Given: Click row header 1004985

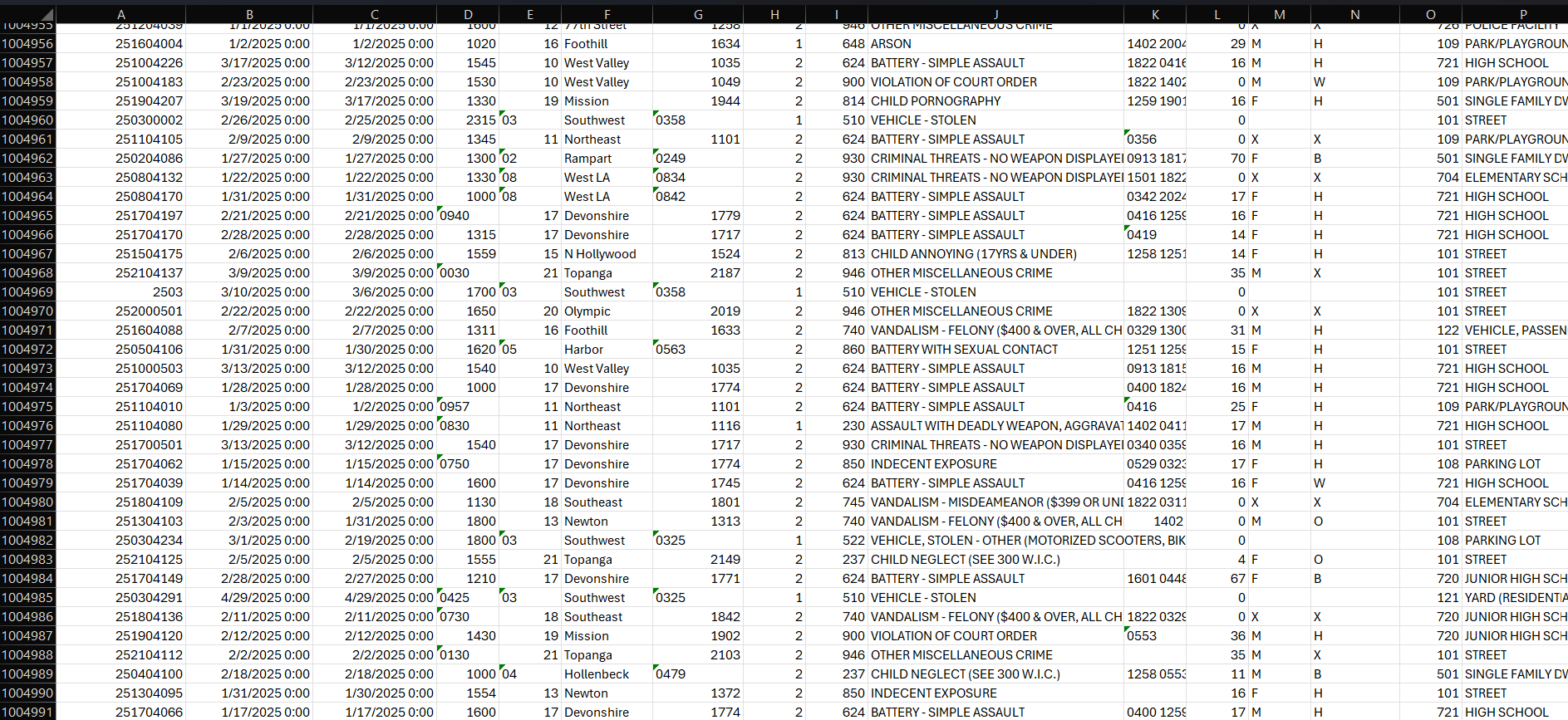Looking at the screenshot, I should (27, 598).
